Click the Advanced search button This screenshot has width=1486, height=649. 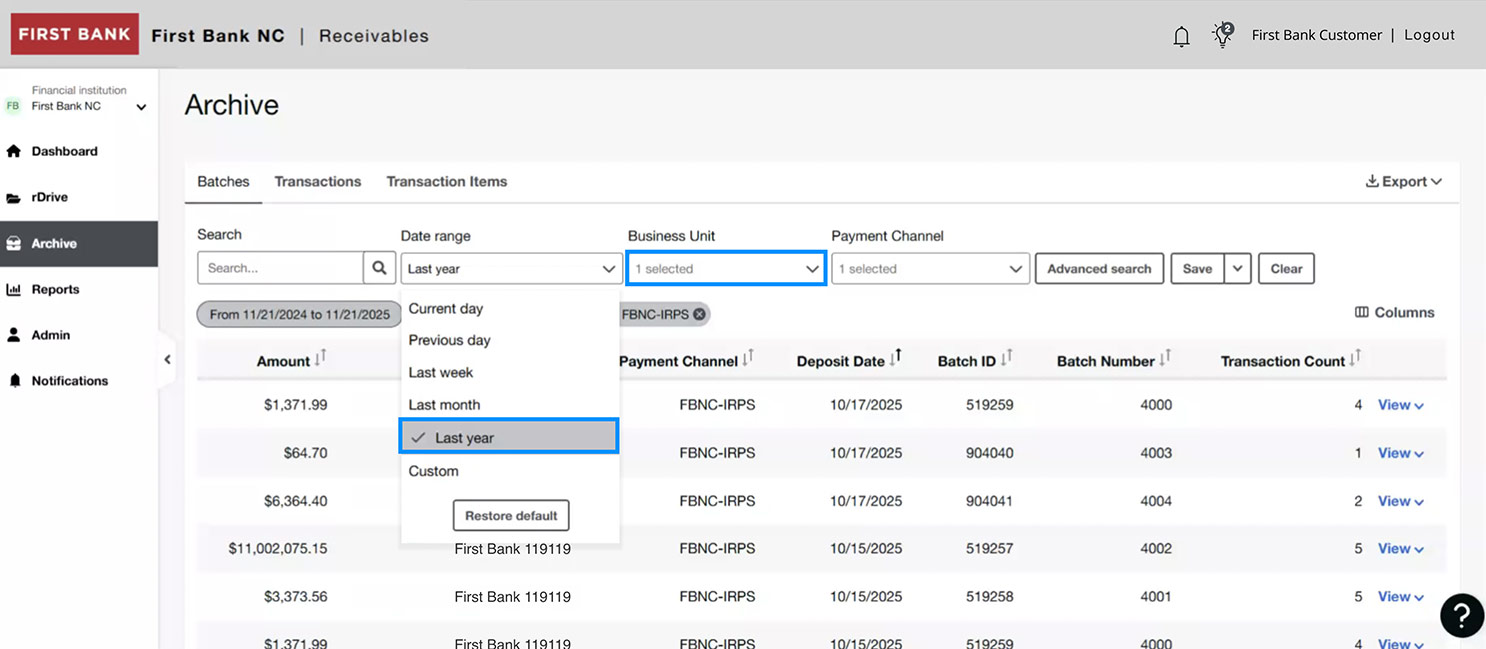point(1099,268)
